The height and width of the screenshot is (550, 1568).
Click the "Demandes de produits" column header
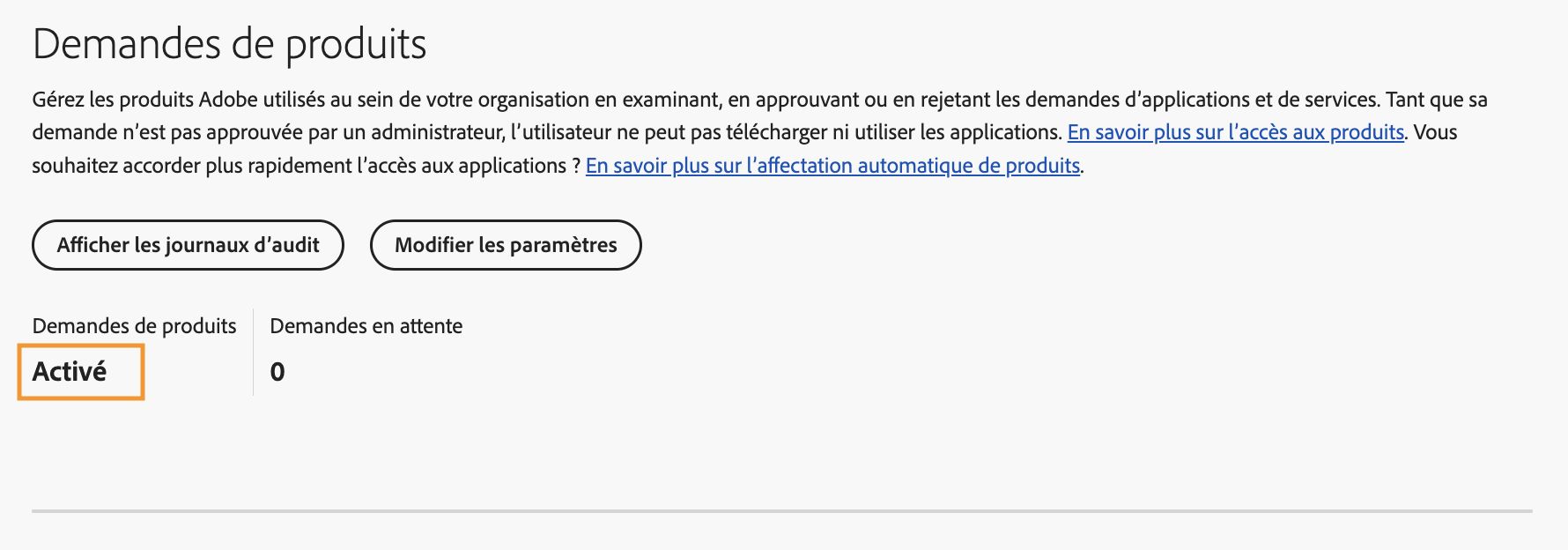(x=134, y=325)
